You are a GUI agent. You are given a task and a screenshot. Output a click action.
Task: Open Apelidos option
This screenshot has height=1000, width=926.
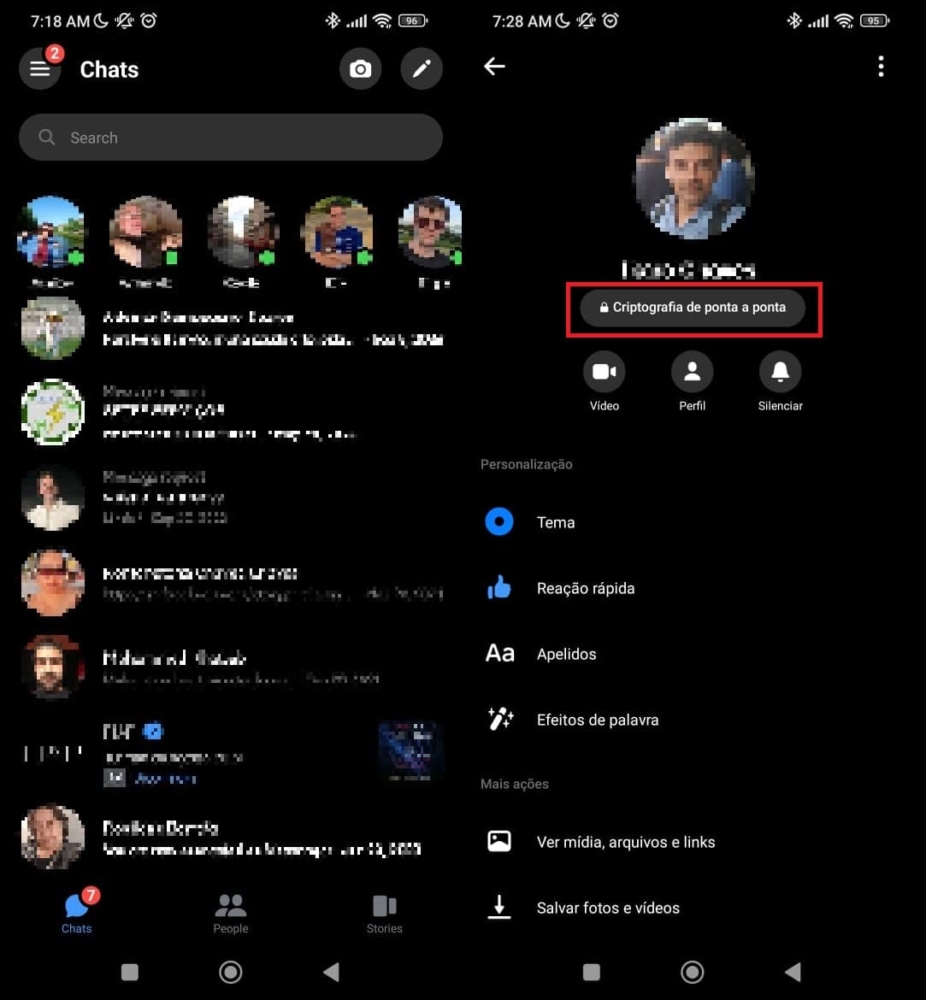(694, 654)
